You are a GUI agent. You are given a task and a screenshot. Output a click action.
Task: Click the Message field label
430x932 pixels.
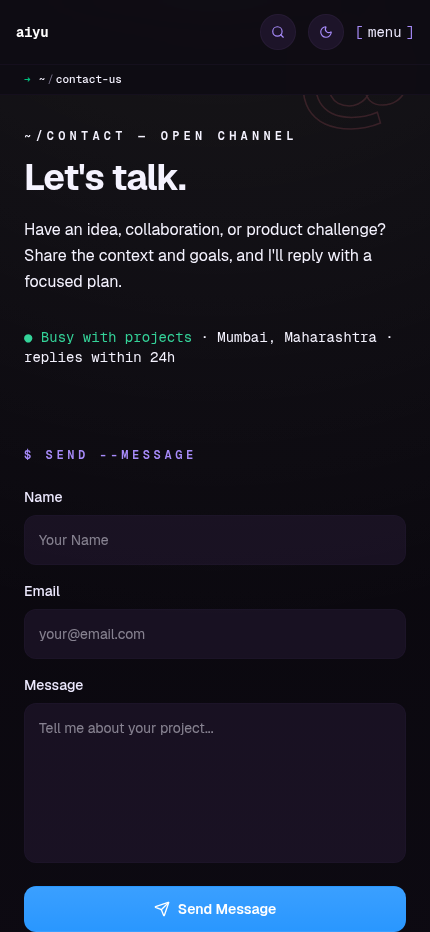click(x=54, y=685)
